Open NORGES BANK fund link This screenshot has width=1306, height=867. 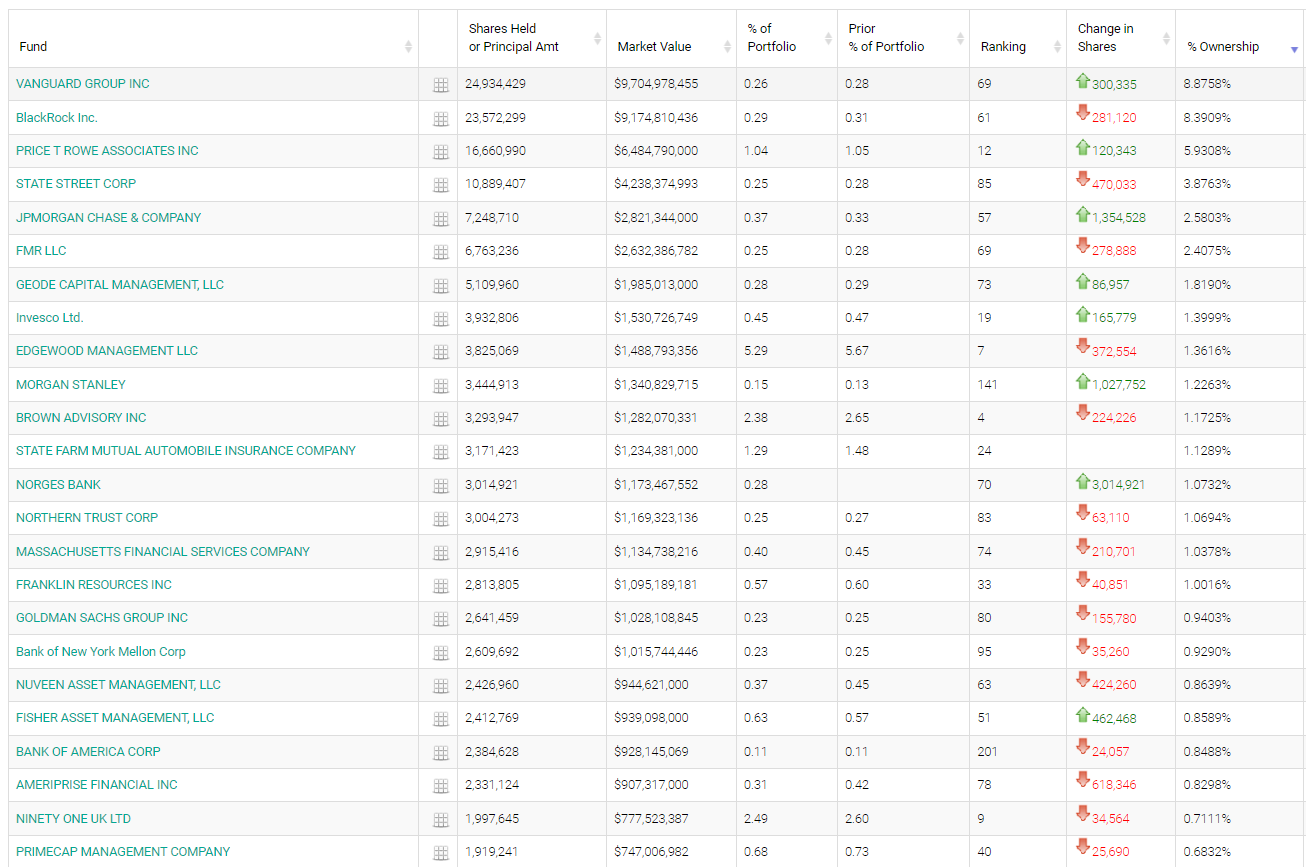(59, 485)
